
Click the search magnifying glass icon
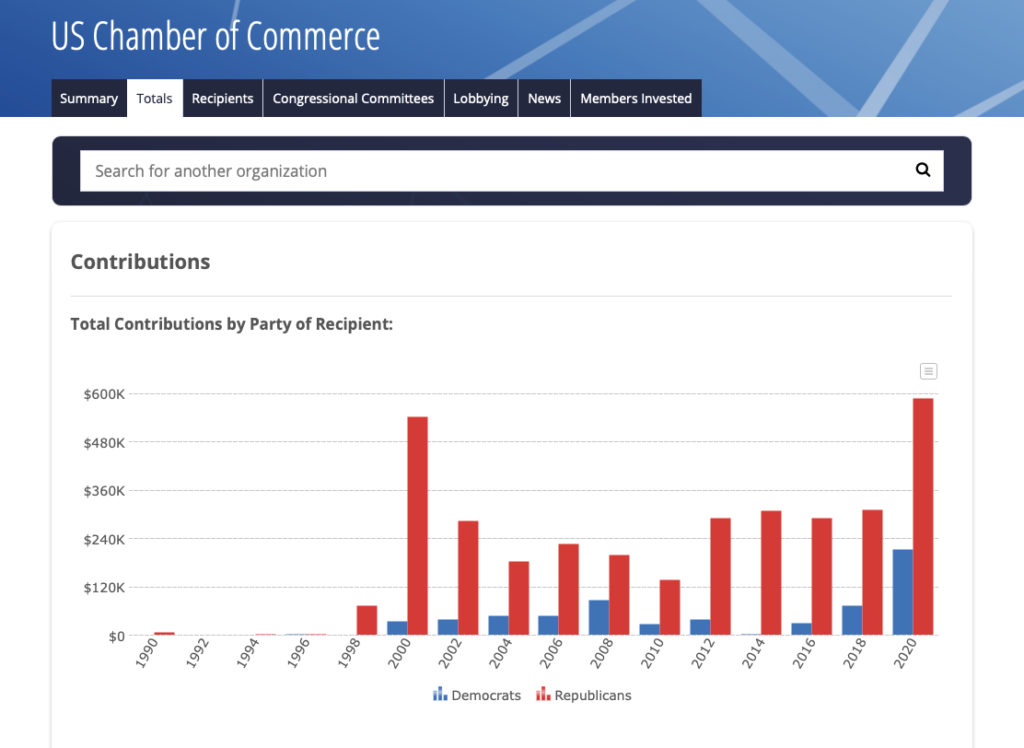(923, 170)
